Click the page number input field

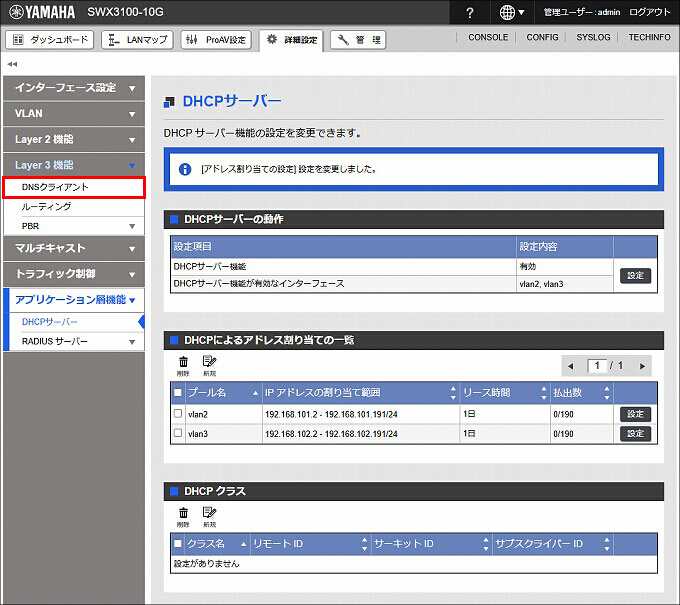coord(598,366)
